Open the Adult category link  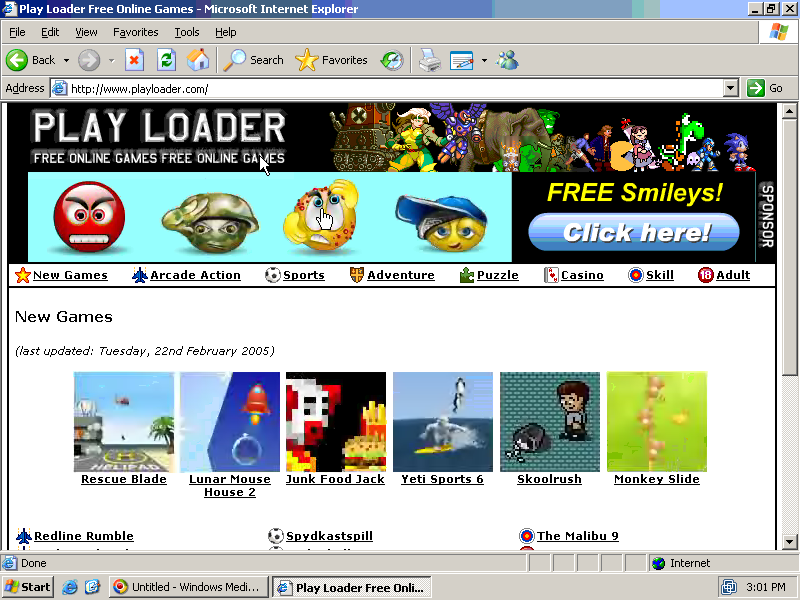point(733,275)
